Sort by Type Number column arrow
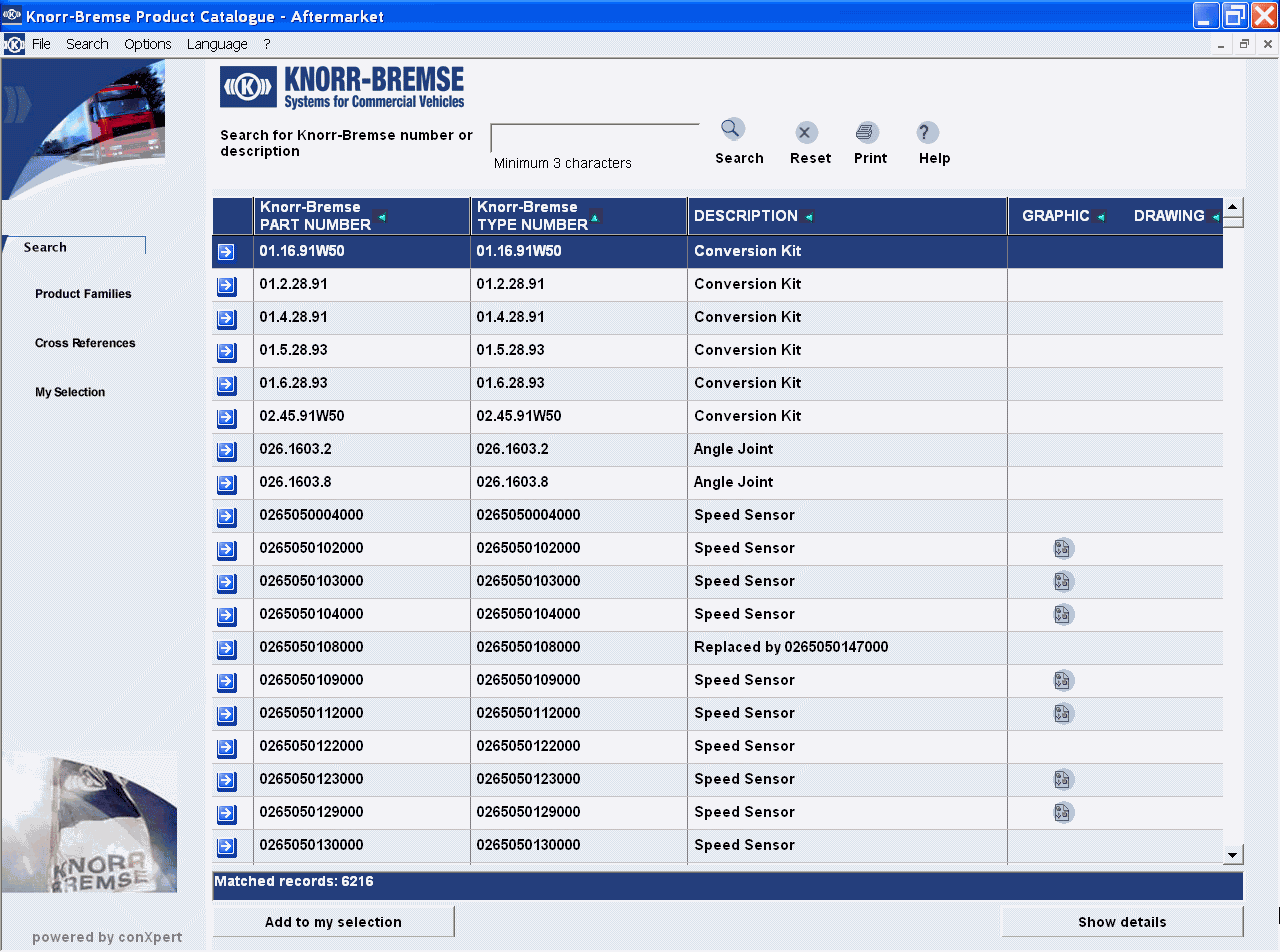The image size is (1280, 952). 595,217
